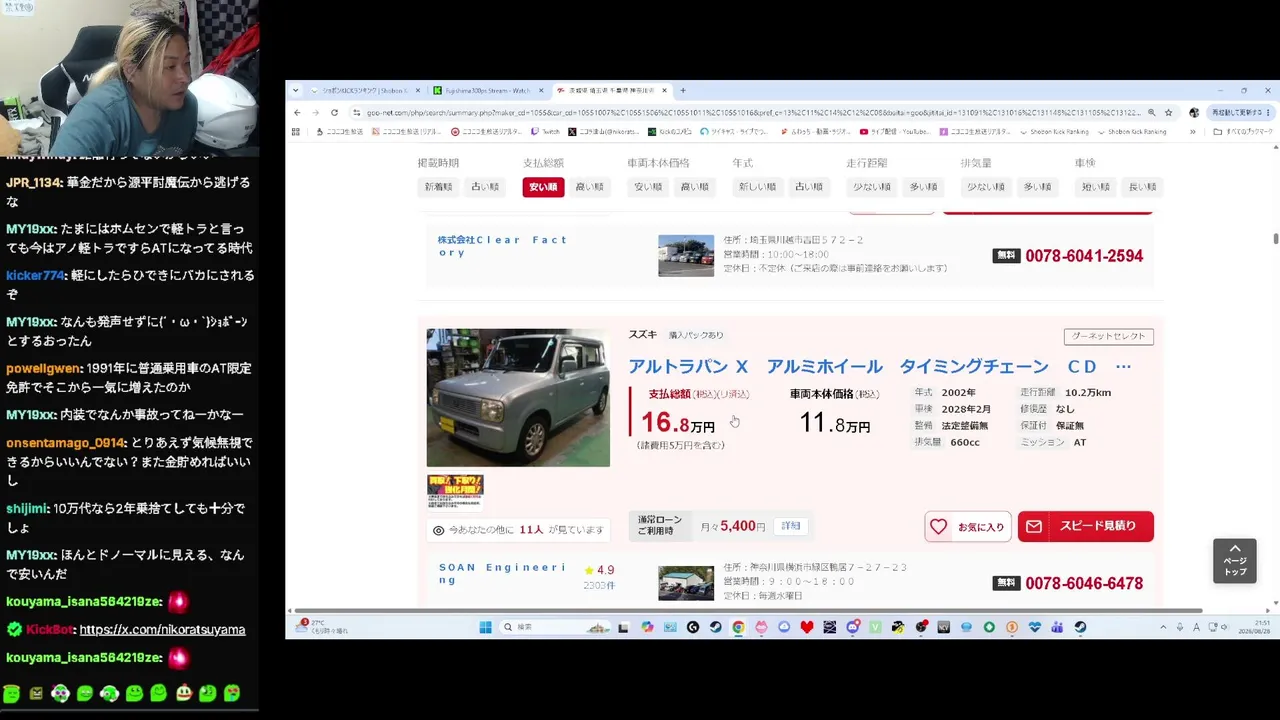Click the SOAN Engineering shop thumbnail
The width and height of the screenshot is (1280, 720).
tap(686, 583)
